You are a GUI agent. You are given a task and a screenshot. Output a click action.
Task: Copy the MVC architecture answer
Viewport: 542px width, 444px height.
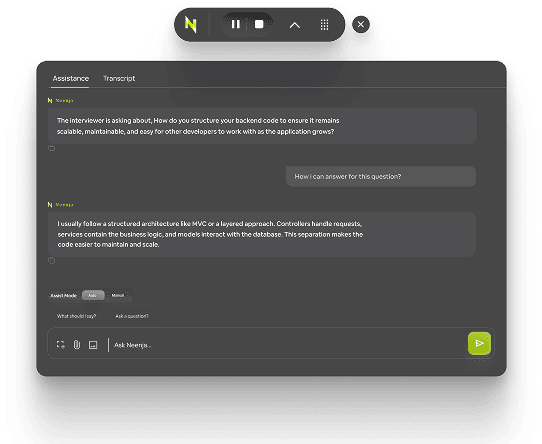click(x=52, y=260)
